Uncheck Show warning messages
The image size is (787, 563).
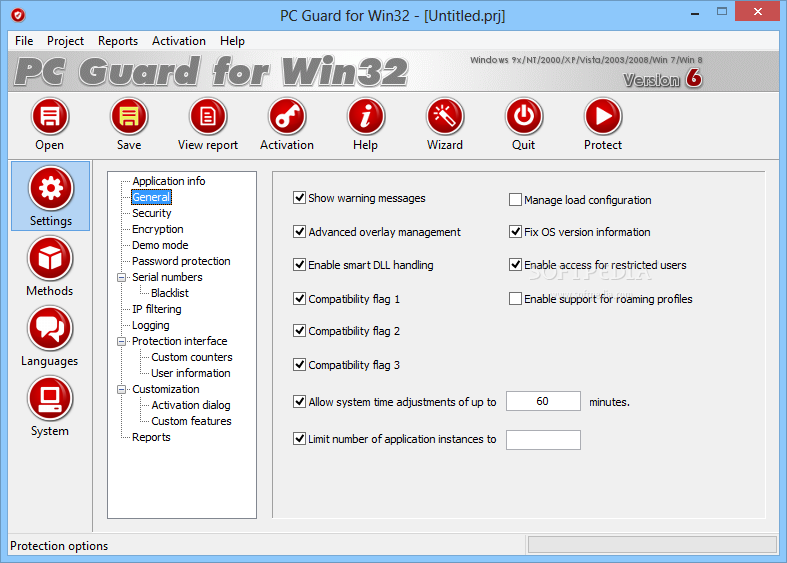click(300, 198)
